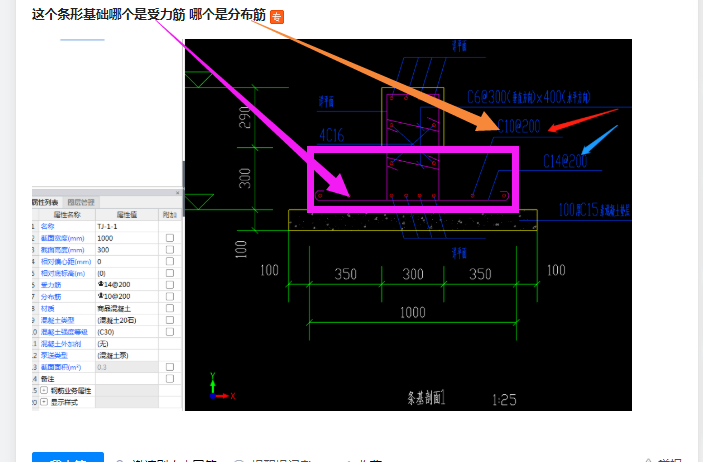This screenshot has width=703, height=462.
Task: Click the 截面宽度 value cell showing 1000
Action: 127,238
